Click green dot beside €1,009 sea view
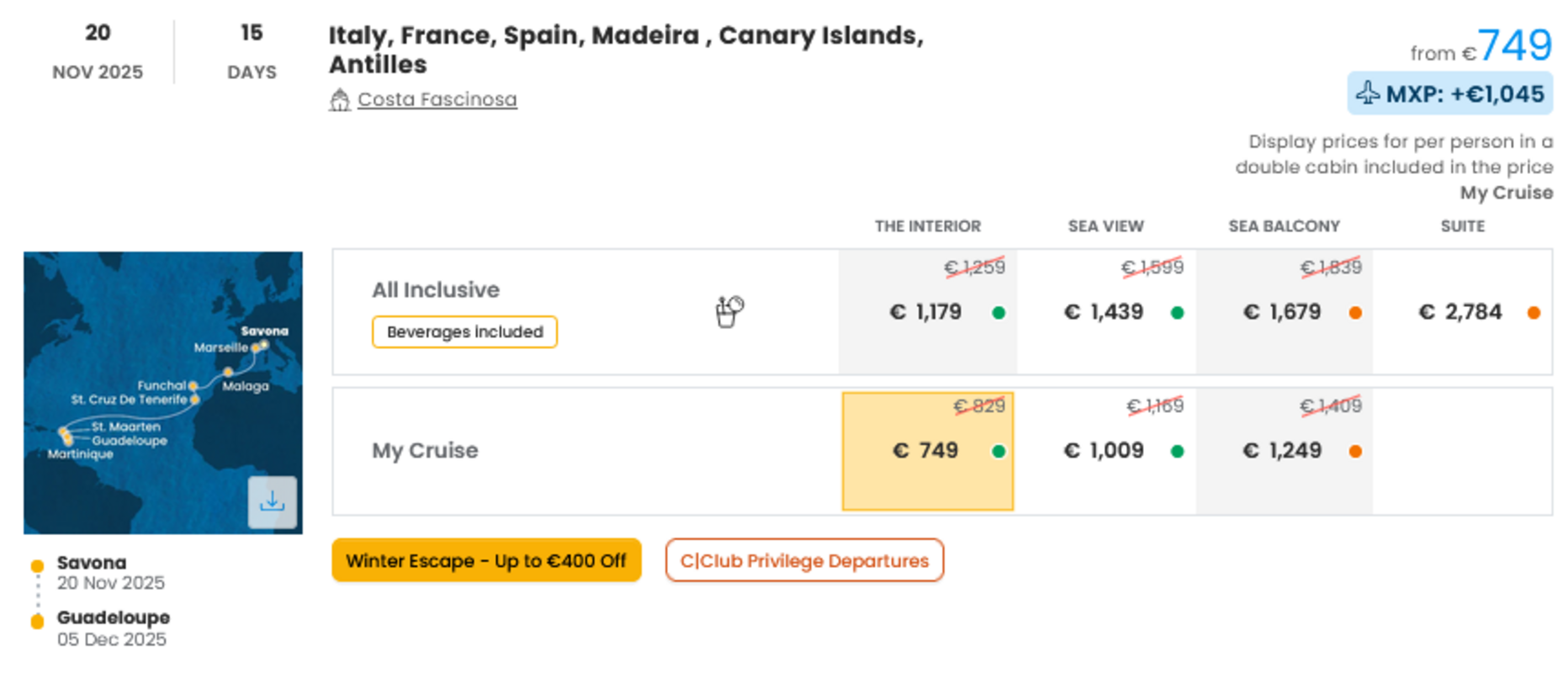 pos(1177,452)
